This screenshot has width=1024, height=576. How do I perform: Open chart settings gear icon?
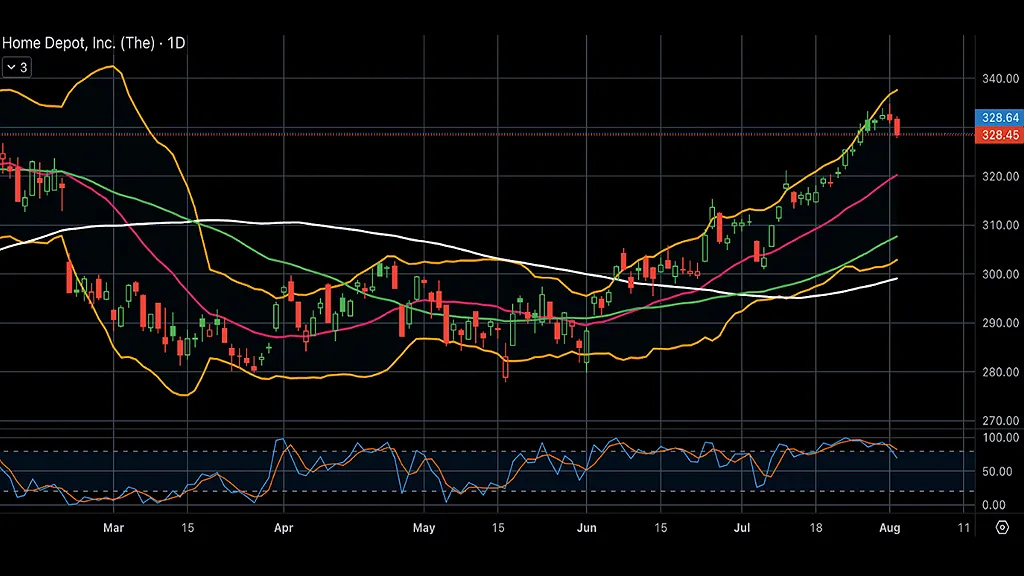click(x=1002, y=527)
